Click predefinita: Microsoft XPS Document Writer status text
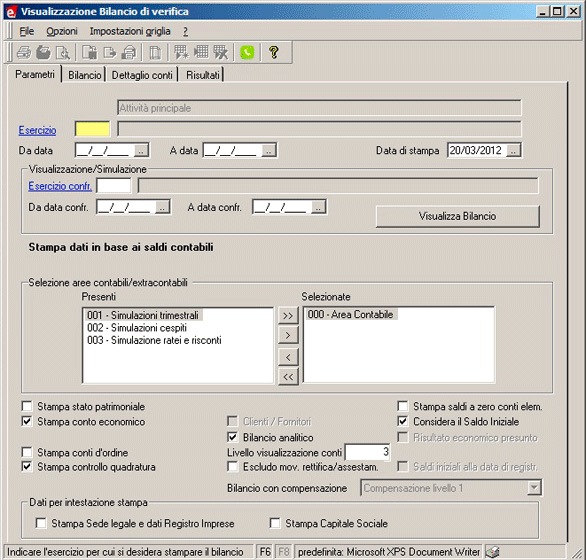The width and height of the screenshot is (586, 560). pyautogui.click(x=389, y=552)
